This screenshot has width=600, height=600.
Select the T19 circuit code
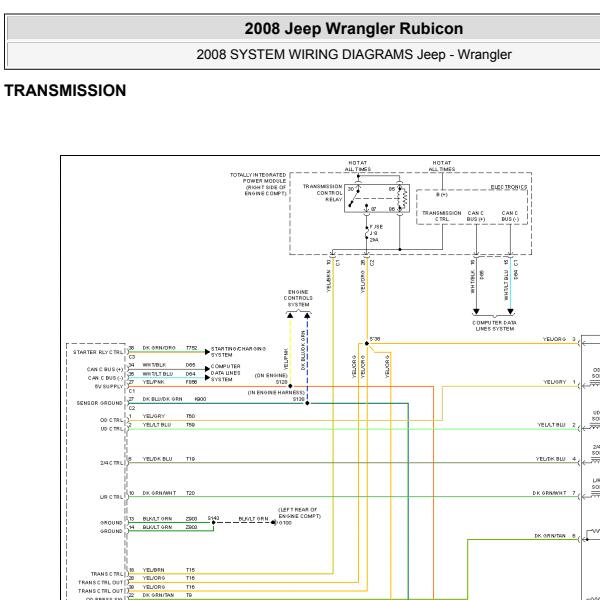pyautogui.click(x=190, y=459)
